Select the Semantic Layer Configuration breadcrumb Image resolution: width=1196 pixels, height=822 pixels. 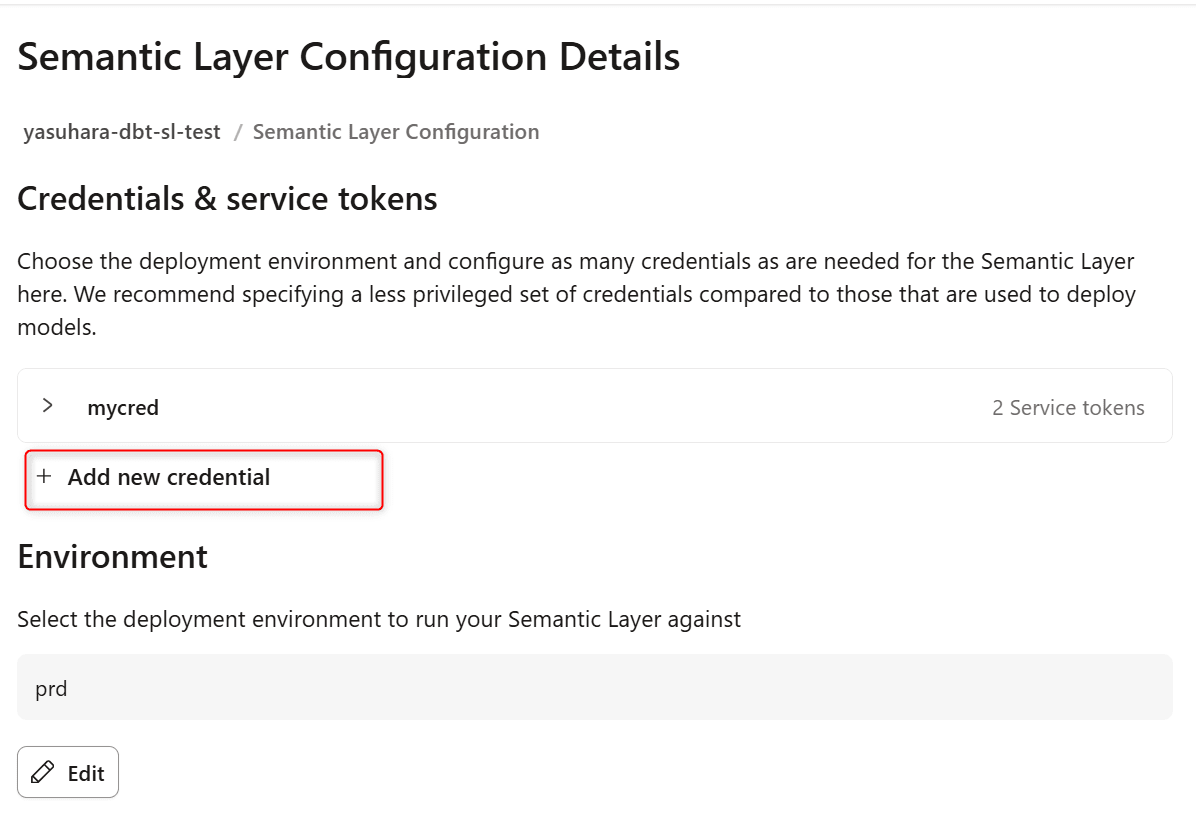tap(396, 132)
